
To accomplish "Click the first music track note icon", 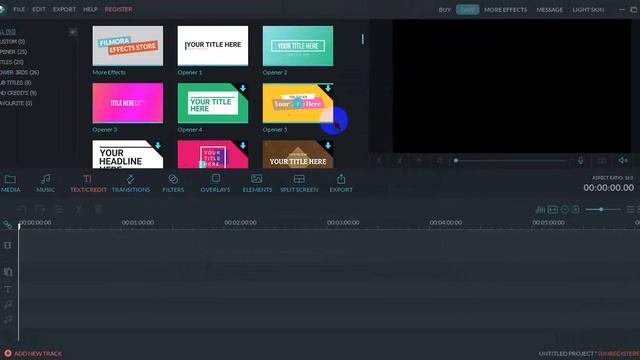I will point(8,304).
